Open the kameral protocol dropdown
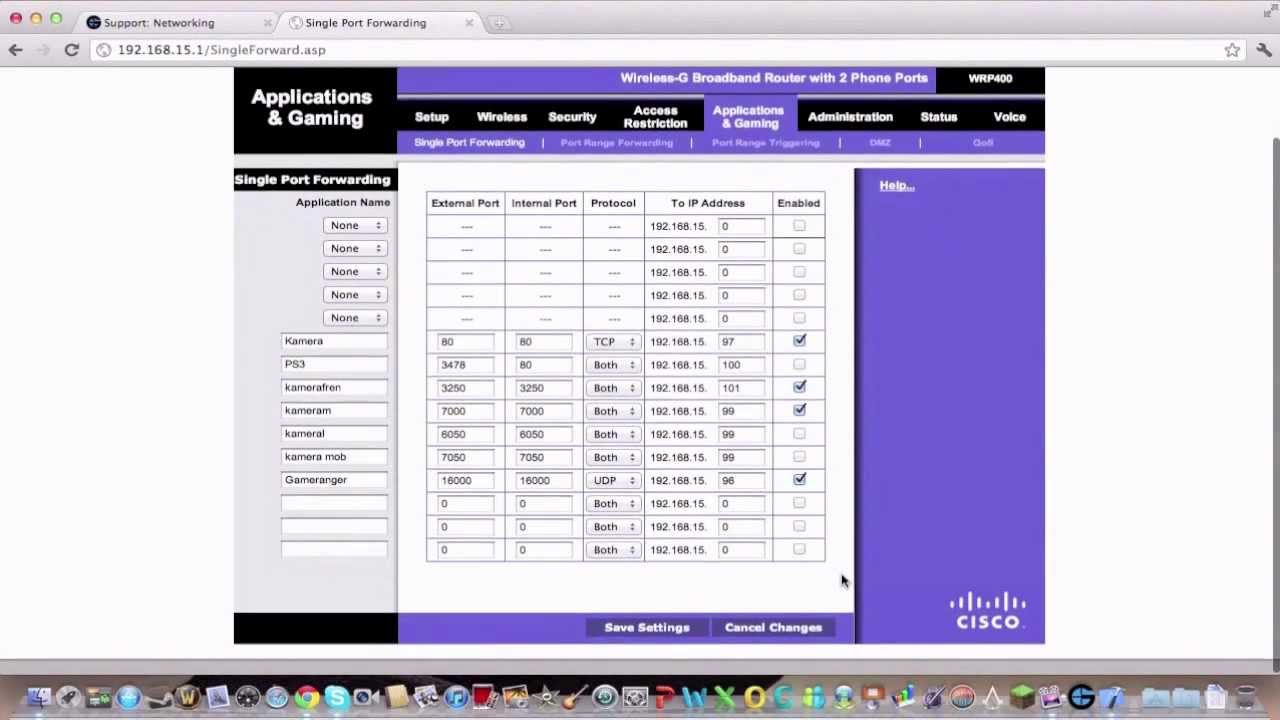 click(x=613, y=434)
